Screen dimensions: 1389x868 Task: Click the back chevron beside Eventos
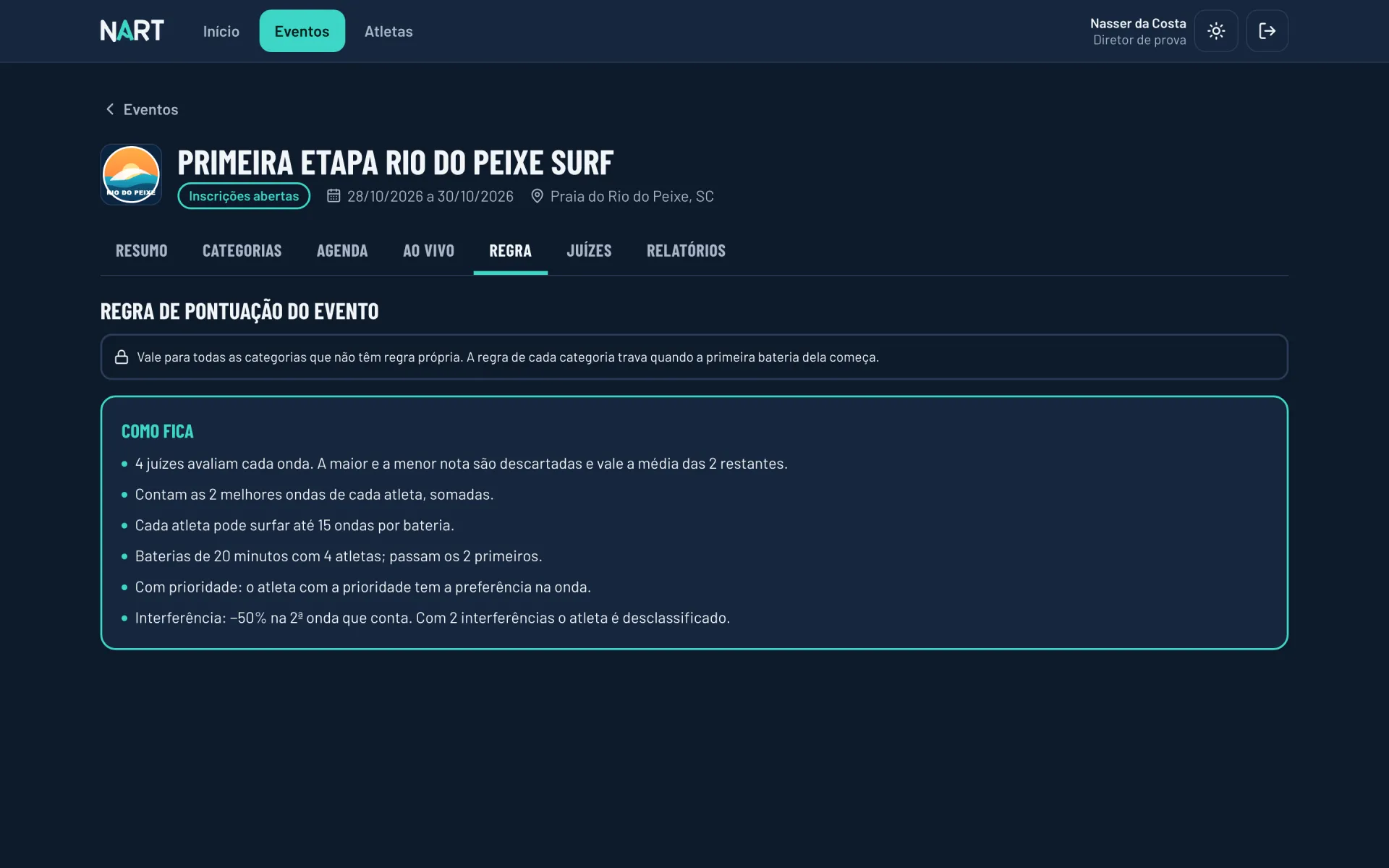[x=110, y=109]
